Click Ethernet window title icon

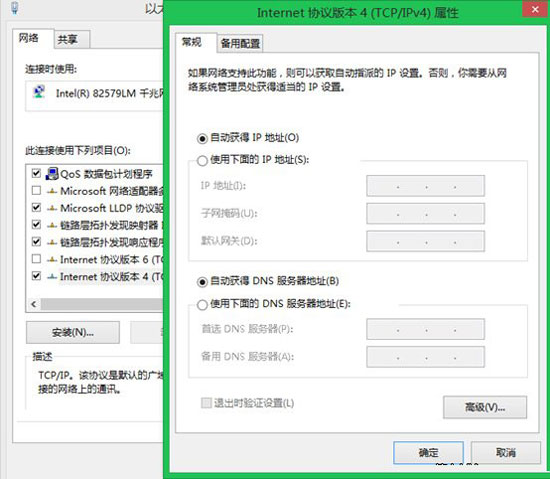14,8
